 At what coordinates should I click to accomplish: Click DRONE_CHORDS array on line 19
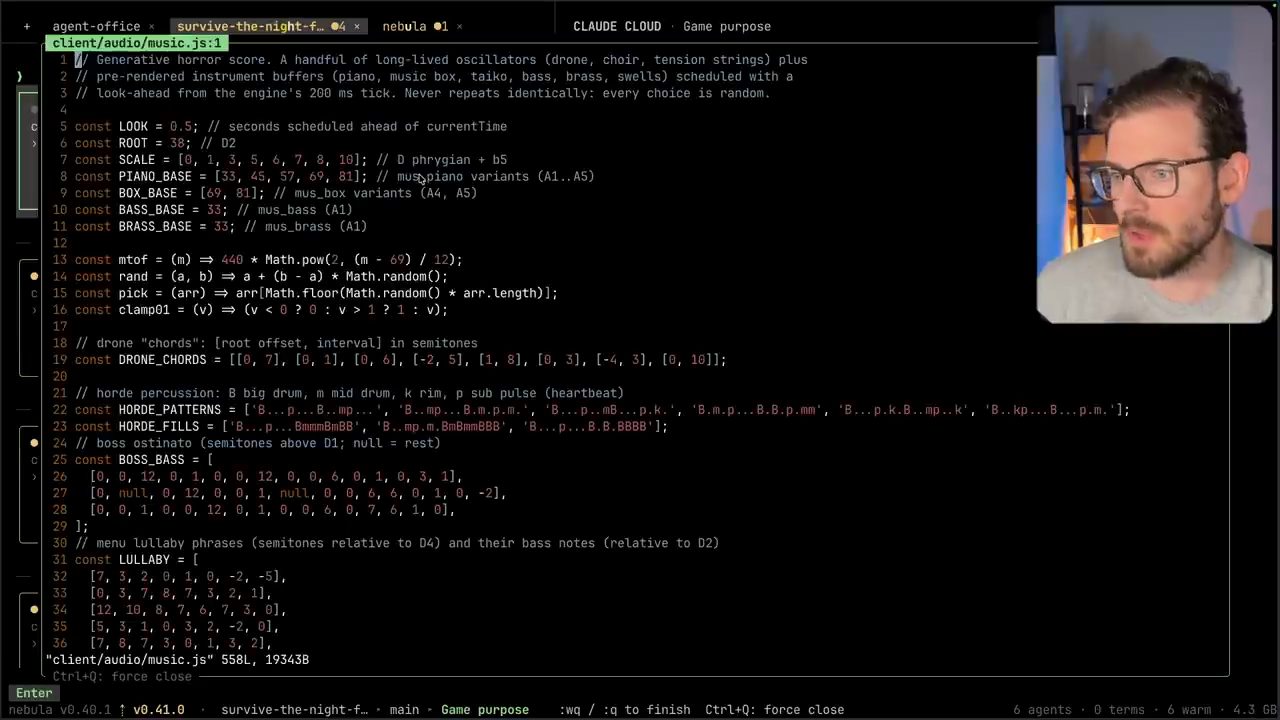pyautogui.click(x=401, y=360)
